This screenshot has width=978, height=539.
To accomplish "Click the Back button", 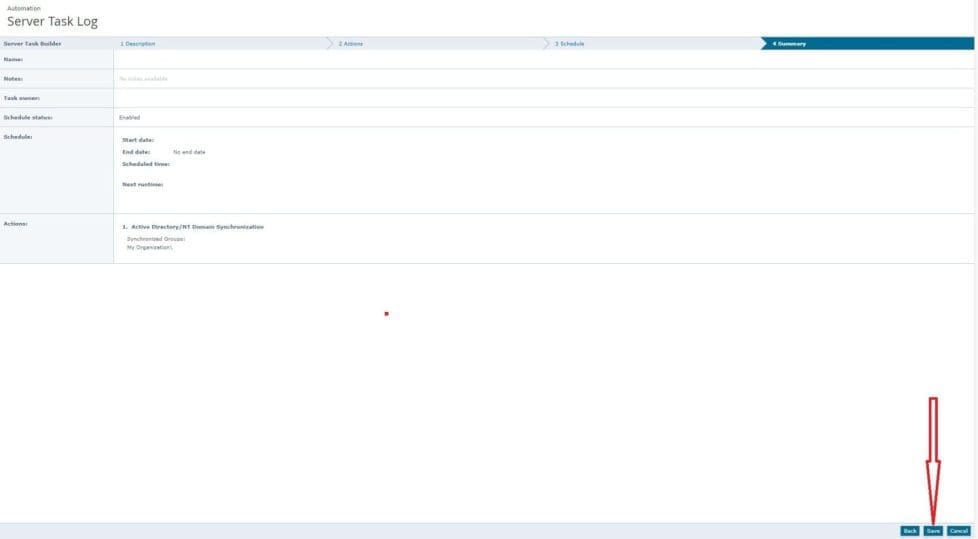I will coord(909,531).
